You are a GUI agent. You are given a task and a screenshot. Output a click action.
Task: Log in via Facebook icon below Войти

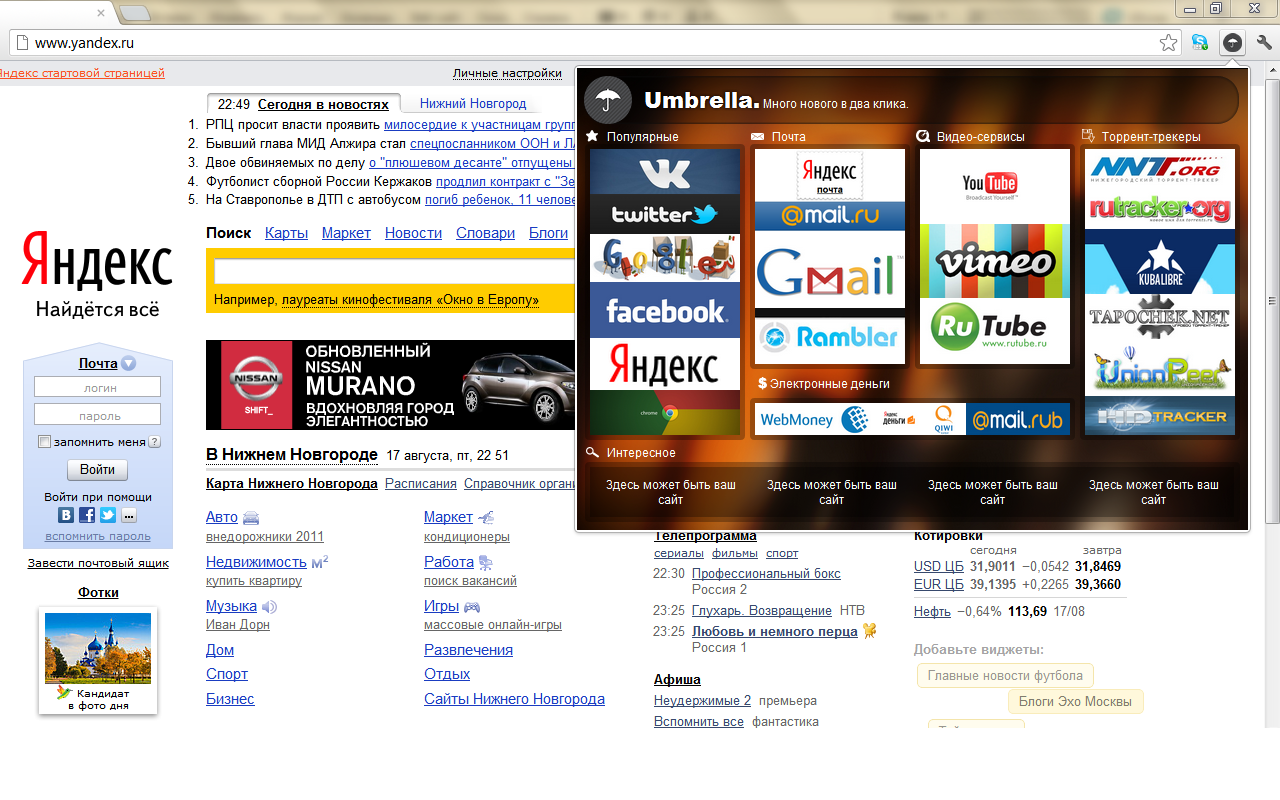coord(87,516)
